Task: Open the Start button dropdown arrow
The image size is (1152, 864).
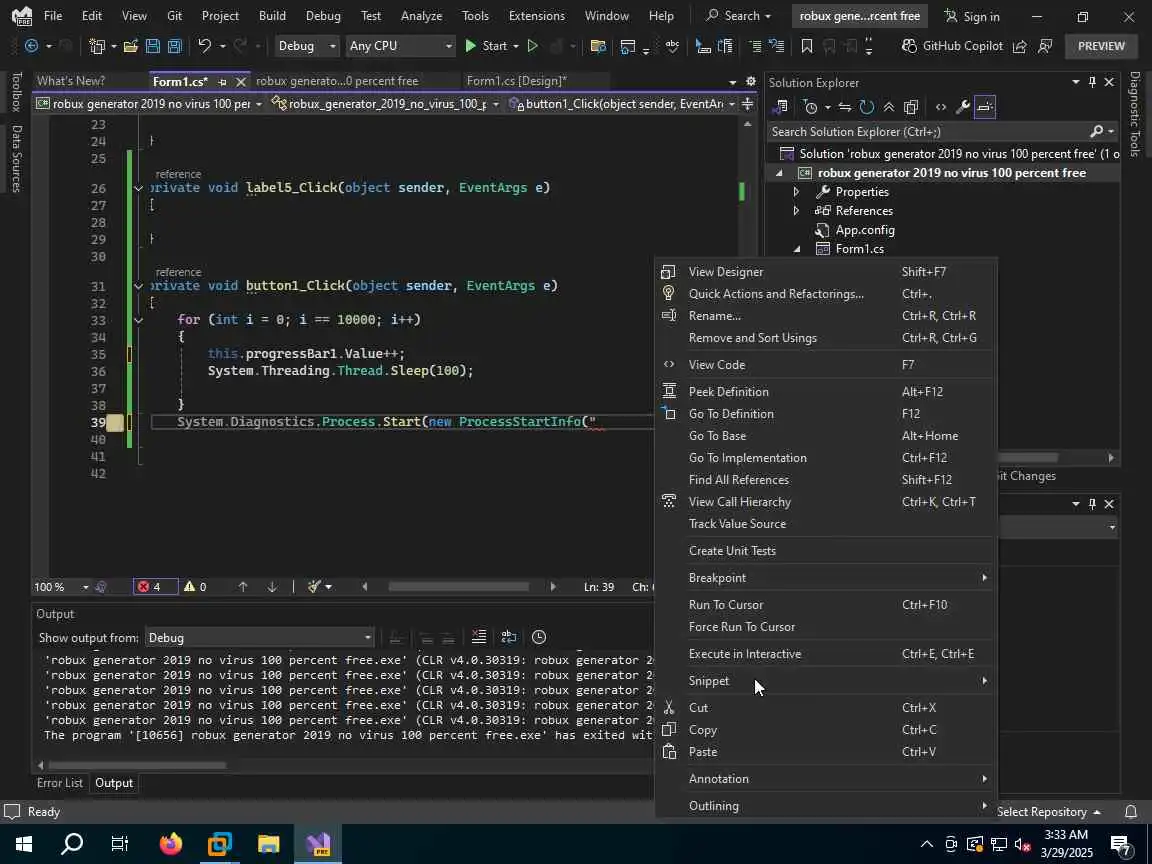Action: [x=516, y=46]
